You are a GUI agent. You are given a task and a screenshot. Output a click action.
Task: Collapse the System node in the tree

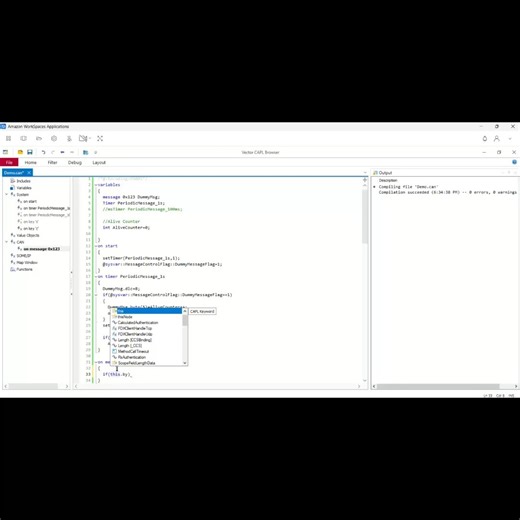(x=6, y=194)
